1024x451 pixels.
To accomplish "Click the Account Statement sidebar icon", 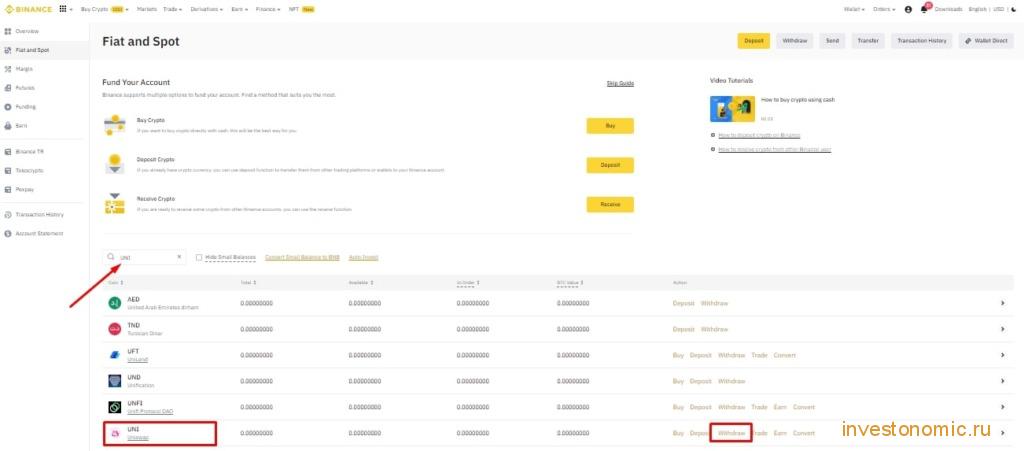I will [8, 234].
